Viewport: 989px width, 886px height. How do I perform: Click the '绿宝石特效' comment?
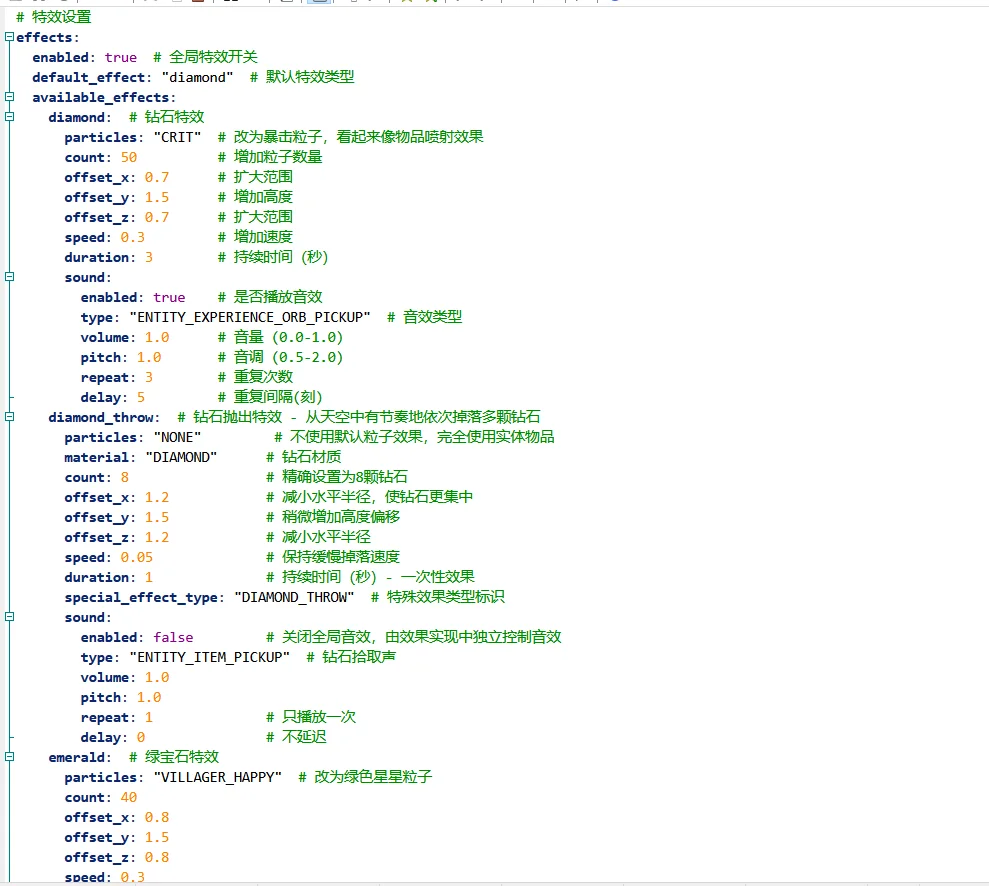pyautogui.click(x=182, y=757)
